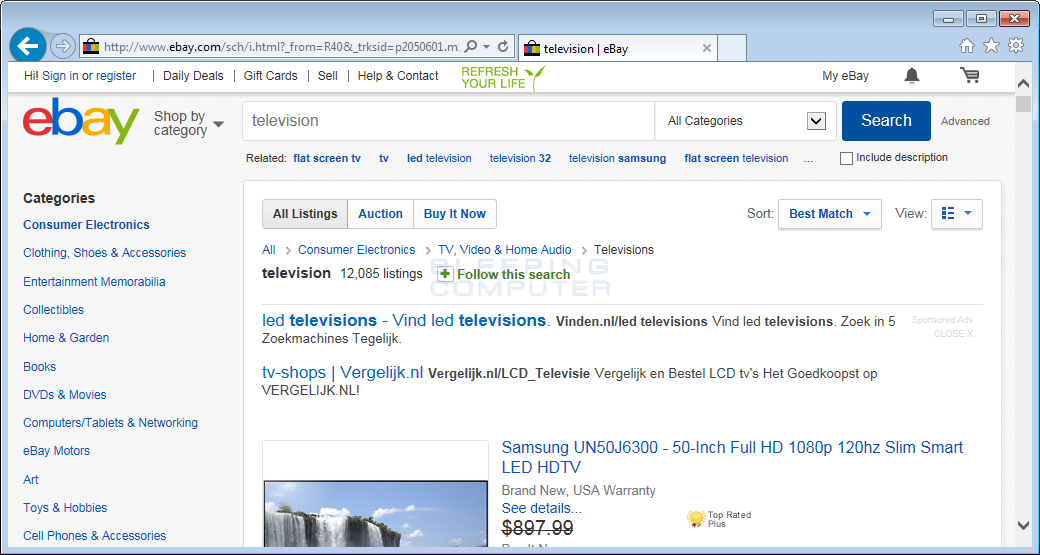Open the View layout dropdown
This screenshot has width=1040, height=555.
[956, 214]
